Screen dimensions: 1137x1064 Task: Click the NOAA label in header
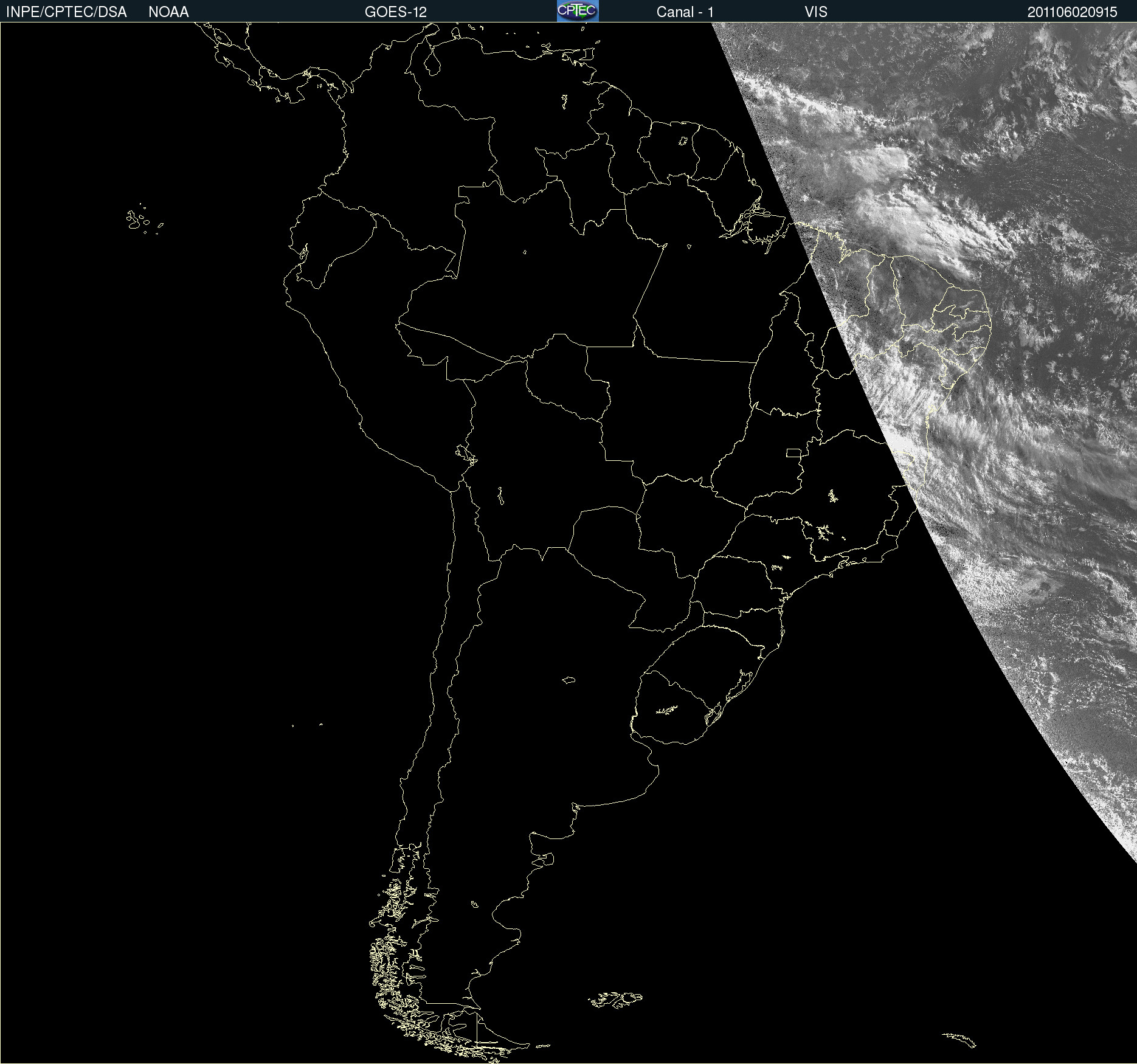pyautogui.click(x=168, y=12)
